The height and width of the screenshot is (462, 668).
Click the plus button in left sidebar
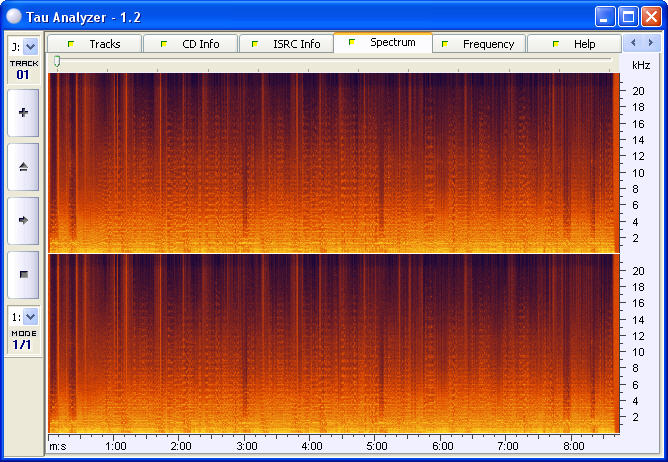click(23, 112)
